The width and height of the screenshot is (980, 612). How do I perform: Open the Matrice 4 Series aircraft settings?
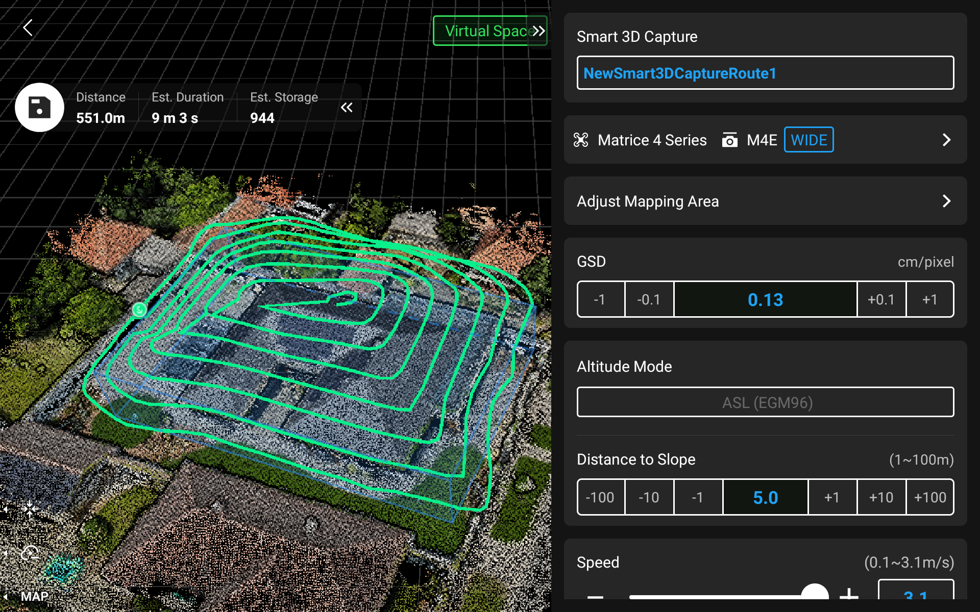click(x=946, y=140)
